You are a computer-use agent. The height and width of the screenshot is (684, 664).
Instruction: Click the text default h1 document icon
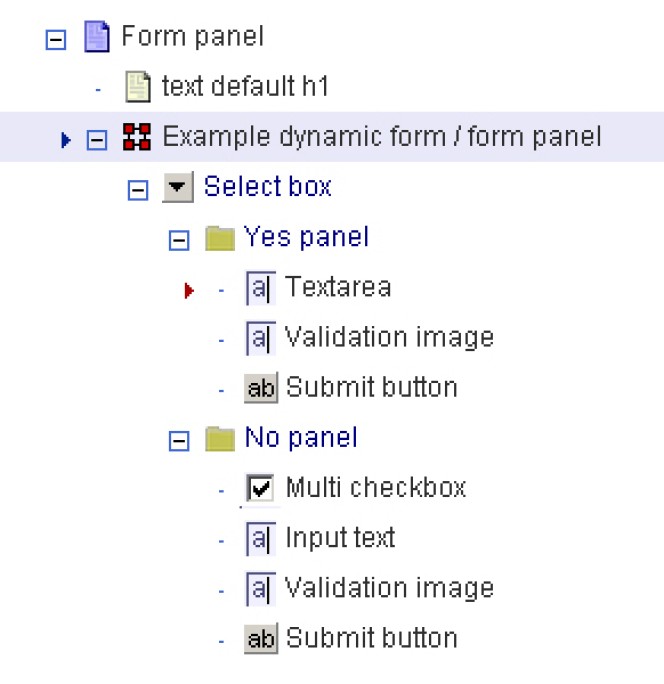pos(137,87)
